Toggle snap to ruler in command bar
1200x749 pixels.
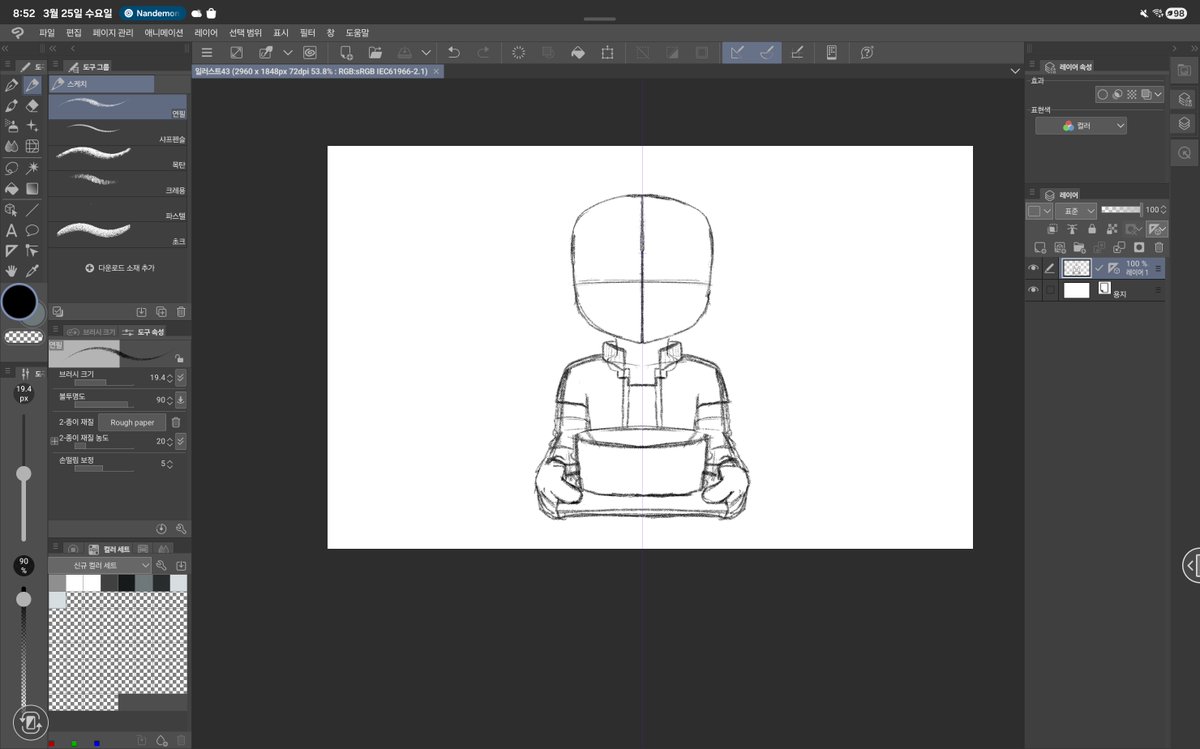click(x=738, y=52)
